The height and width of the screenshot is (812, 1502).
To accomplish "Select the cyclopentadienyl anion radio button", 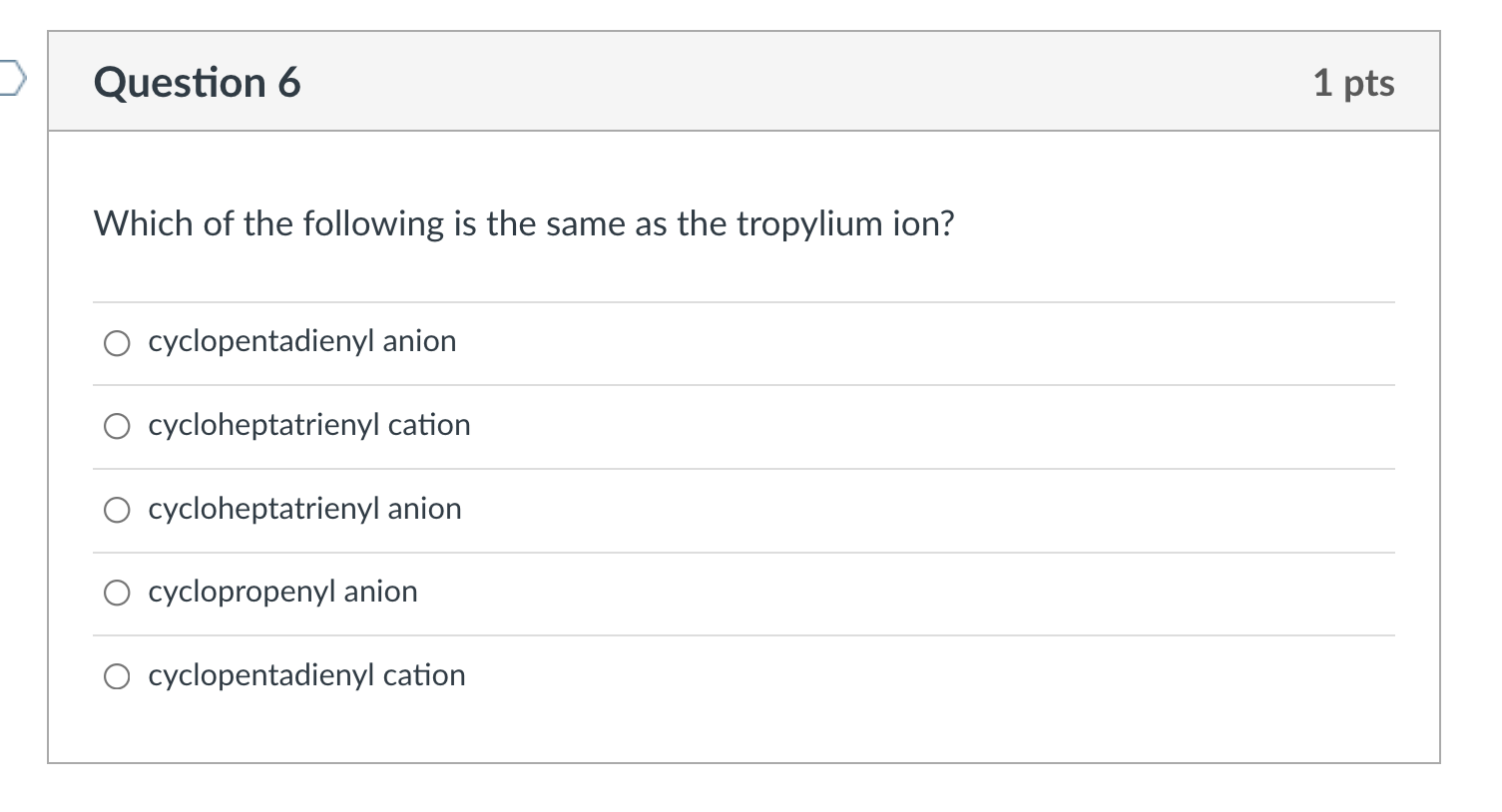I will click(x=117, y=344).
